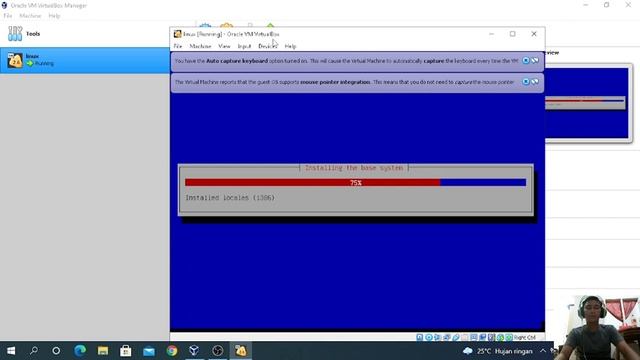Launch Microsoft Edge from taskbar
640x360 pixels.
click(80, 351)
